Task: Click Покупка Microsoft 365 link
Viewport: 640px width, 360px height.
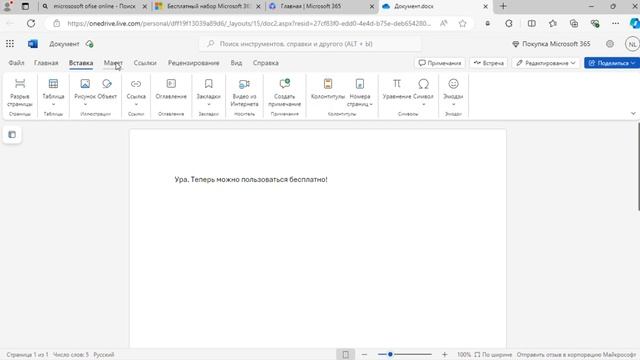Action: pos(551,44)
